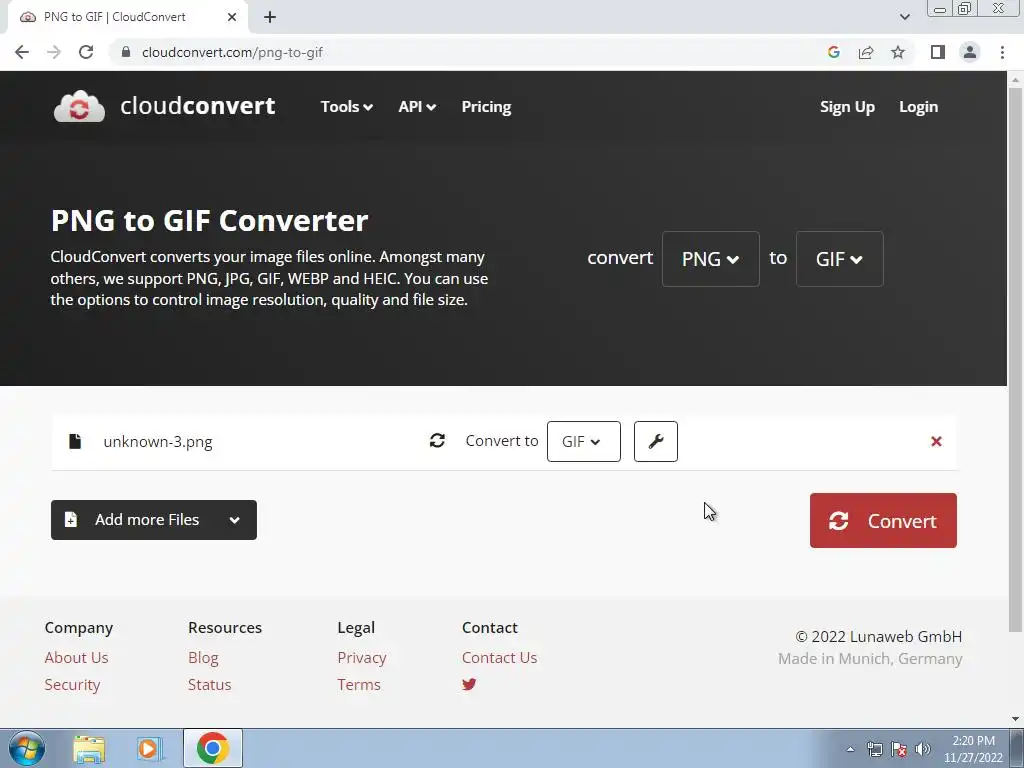Click Login in the header

(918, 106)
